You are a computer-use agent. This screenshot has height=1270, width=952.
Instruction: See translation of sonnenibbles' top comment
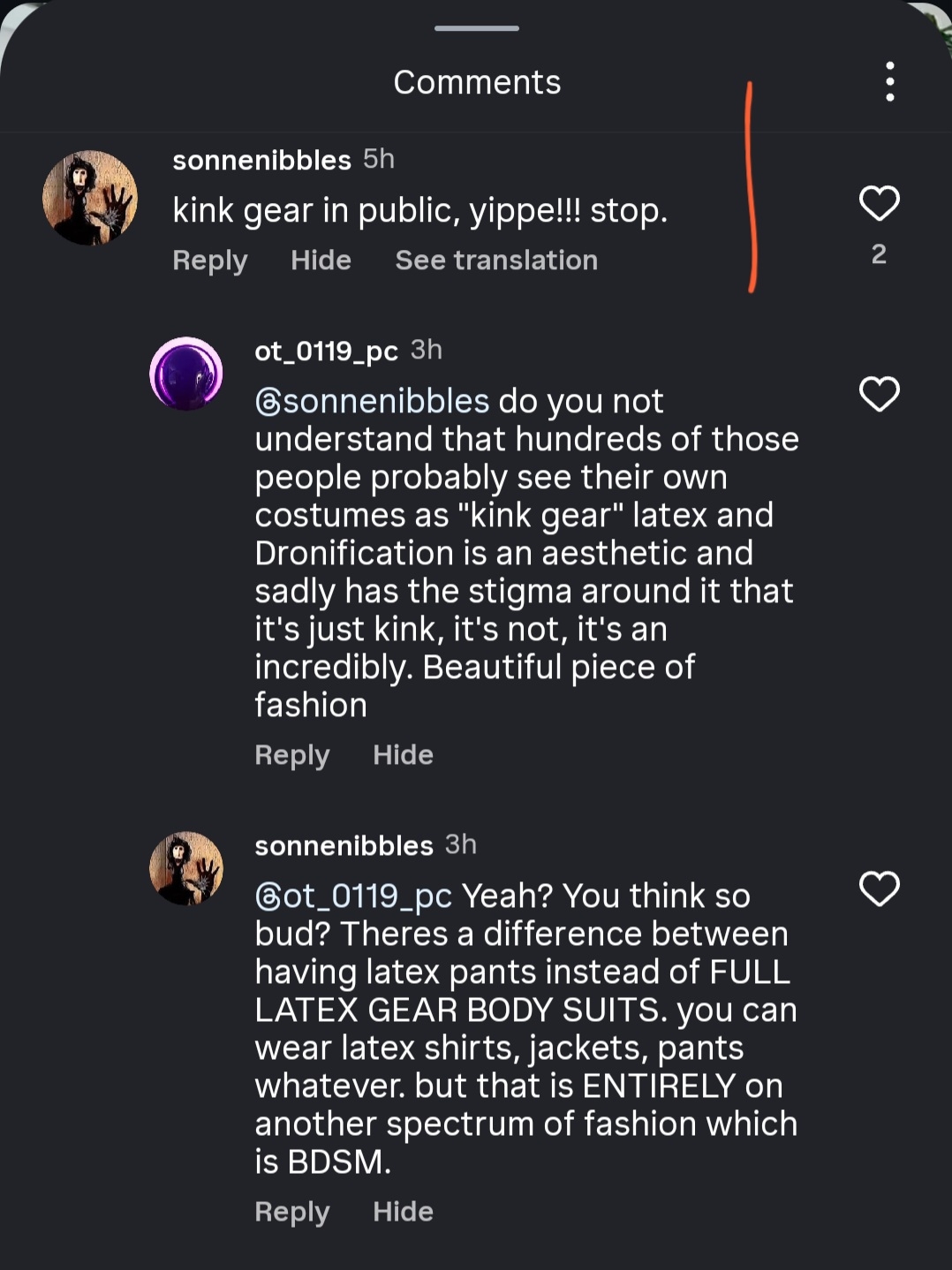(496, 261)
